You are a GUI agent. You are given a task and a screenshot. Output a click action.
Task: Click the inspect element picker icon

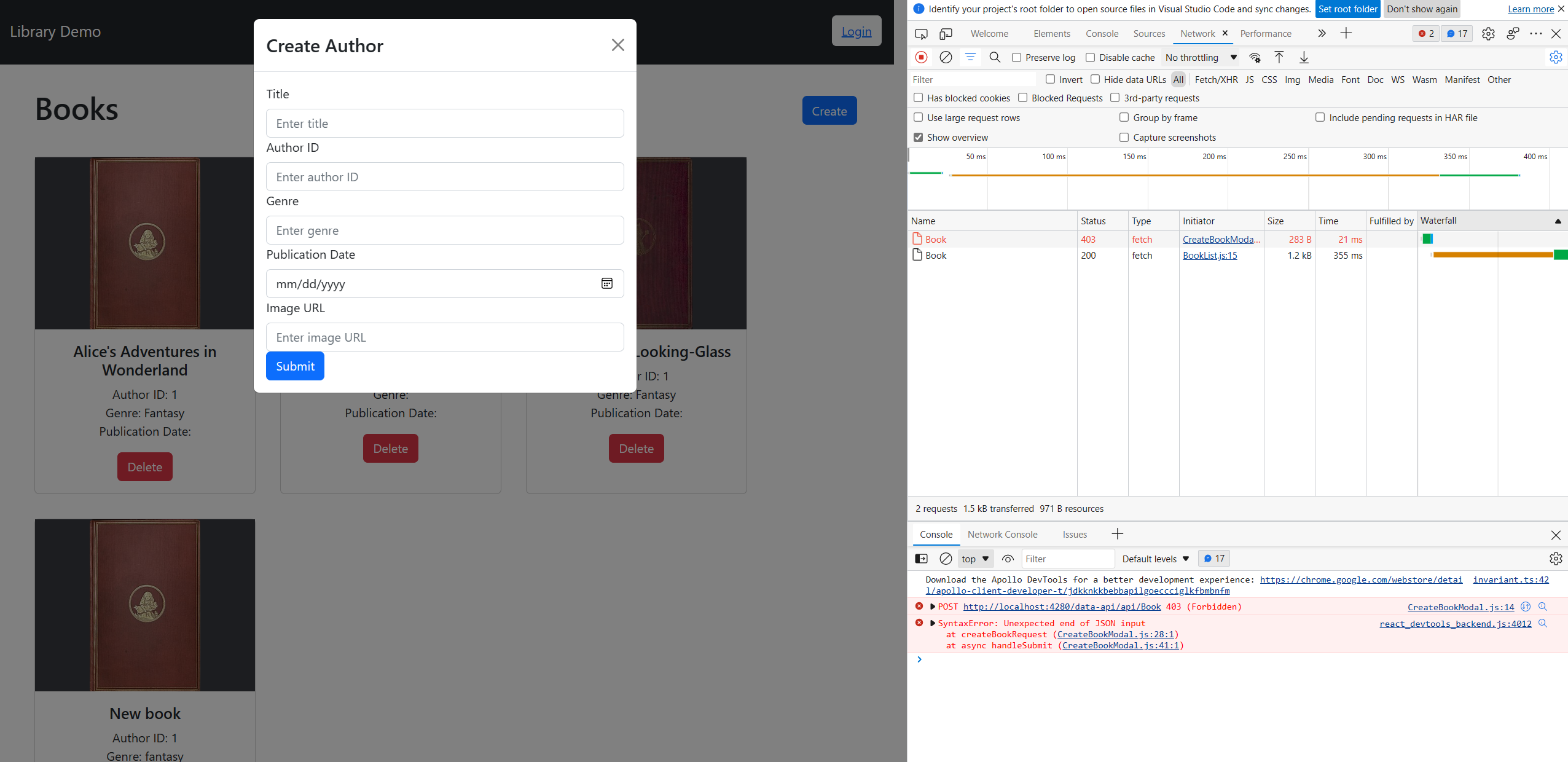tap(921, 34)
